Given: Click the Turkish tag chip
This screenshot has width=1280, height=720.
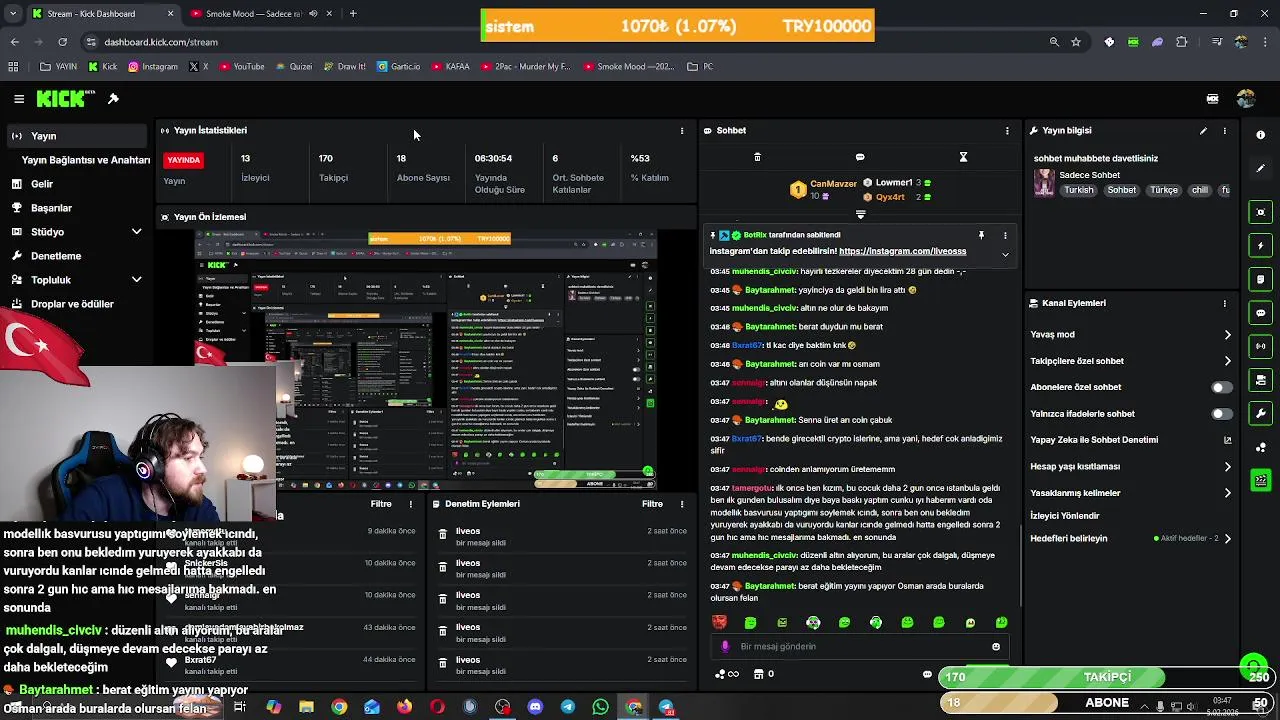Looking at the screenshot, I should 1079,190.
